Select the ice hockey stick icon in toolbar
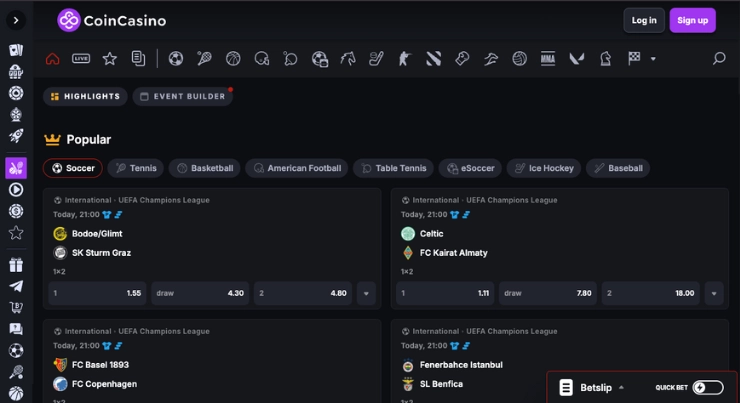Viewport: 740px width, 403px height. pos(376,59)
